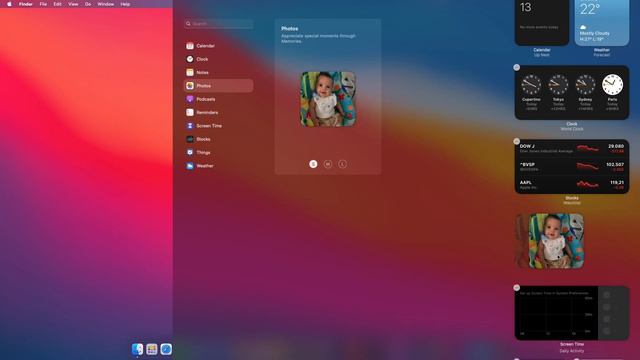Viewport: 640px width, 360px height.
Task: Open the Help menu
Action: tap(125, 4)
